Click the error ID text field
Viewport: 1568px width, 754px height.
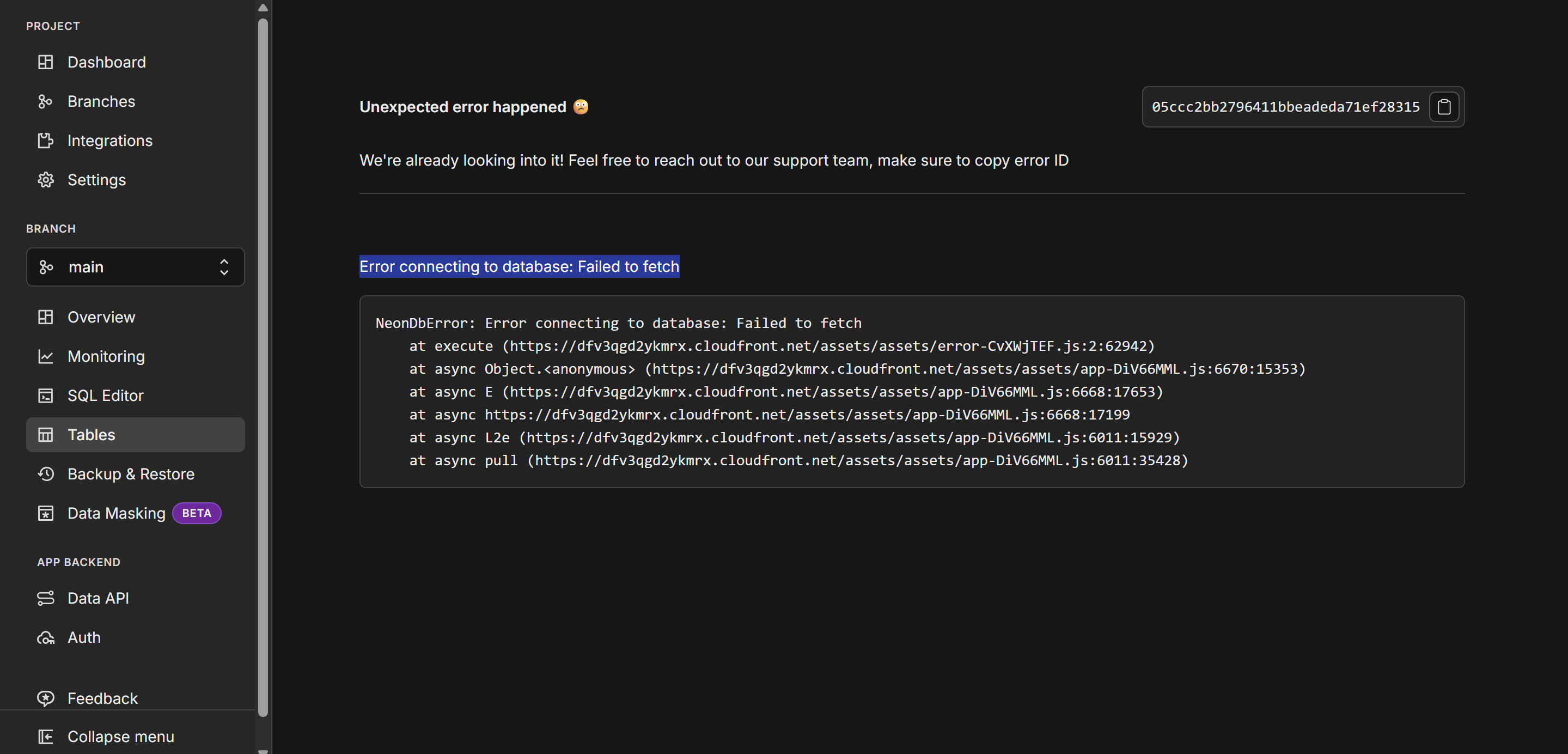[x=1284, y=107]
